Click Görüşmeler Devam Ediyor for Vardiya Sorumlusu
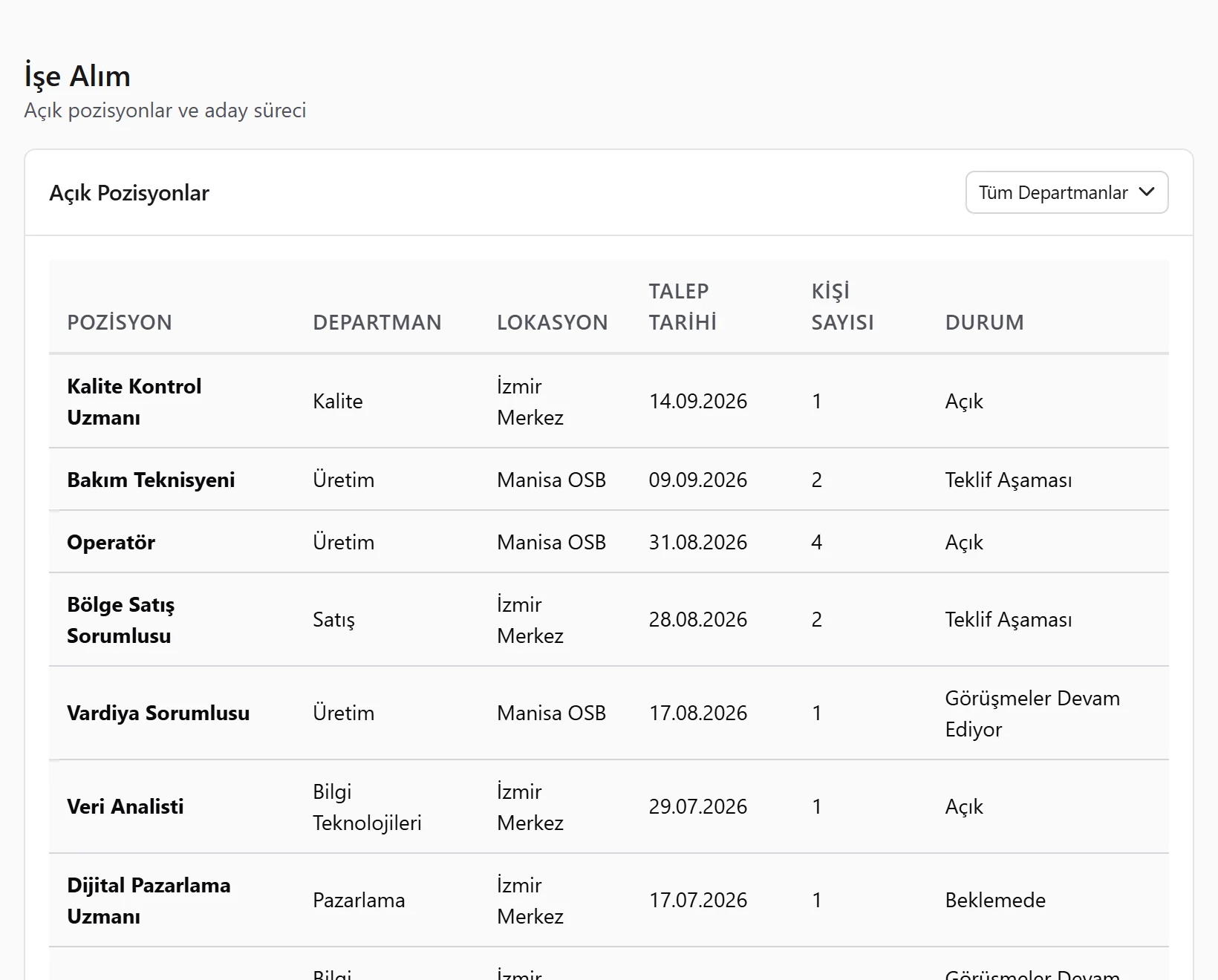The width and height of the screenshot is (1218, 980). pyautogui.click(x=1032, y=713)
